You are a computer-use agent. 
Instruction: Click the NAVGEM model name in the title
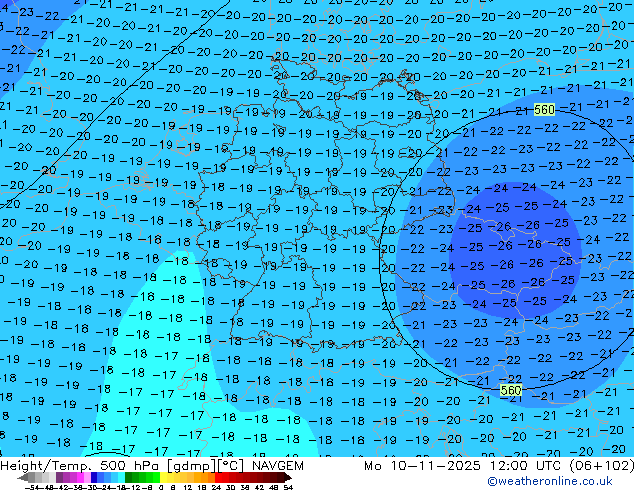click(x=277, y=466)
